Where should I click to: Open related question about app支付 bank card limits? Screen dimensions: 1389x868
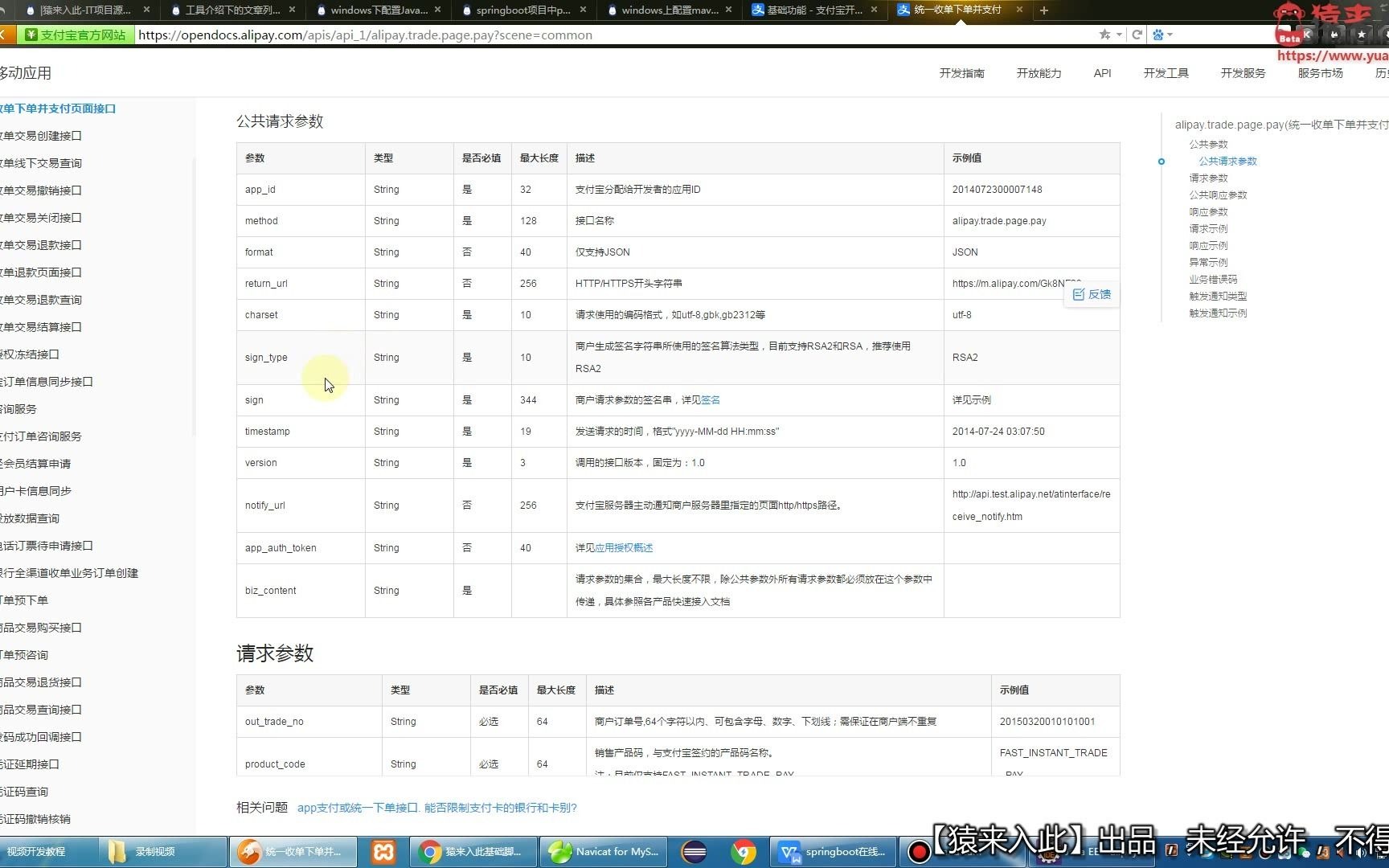[437, 808]
